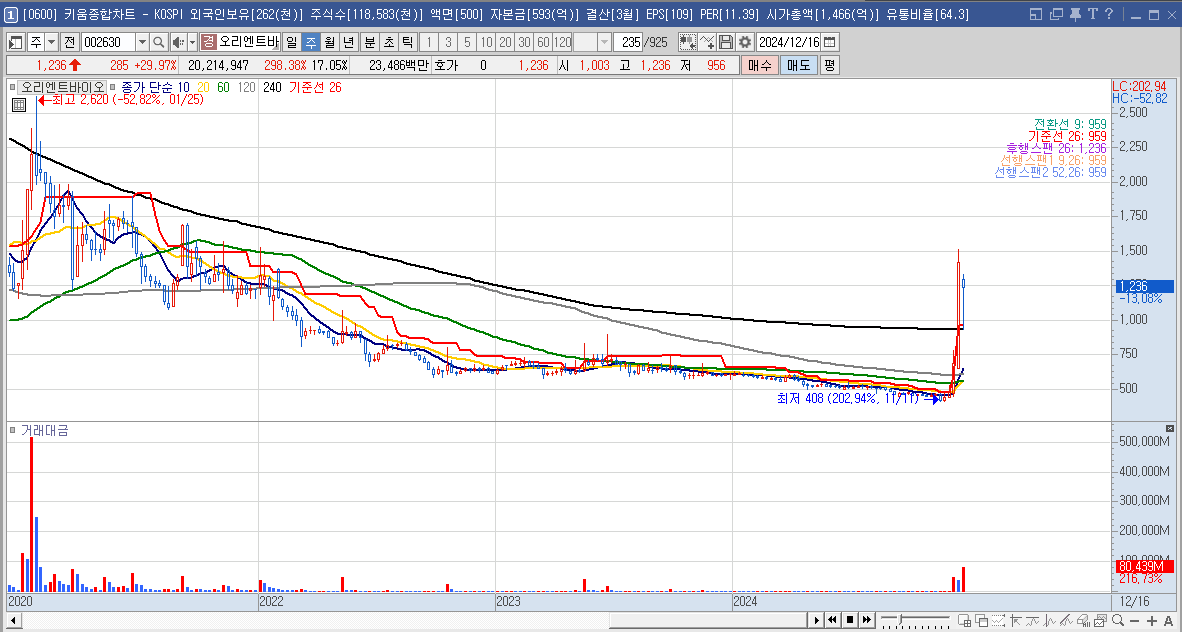Open the dropdown arrow beside the speaker icon
The width and height of the screenshot is (1182, 632).
pos(192,42)
